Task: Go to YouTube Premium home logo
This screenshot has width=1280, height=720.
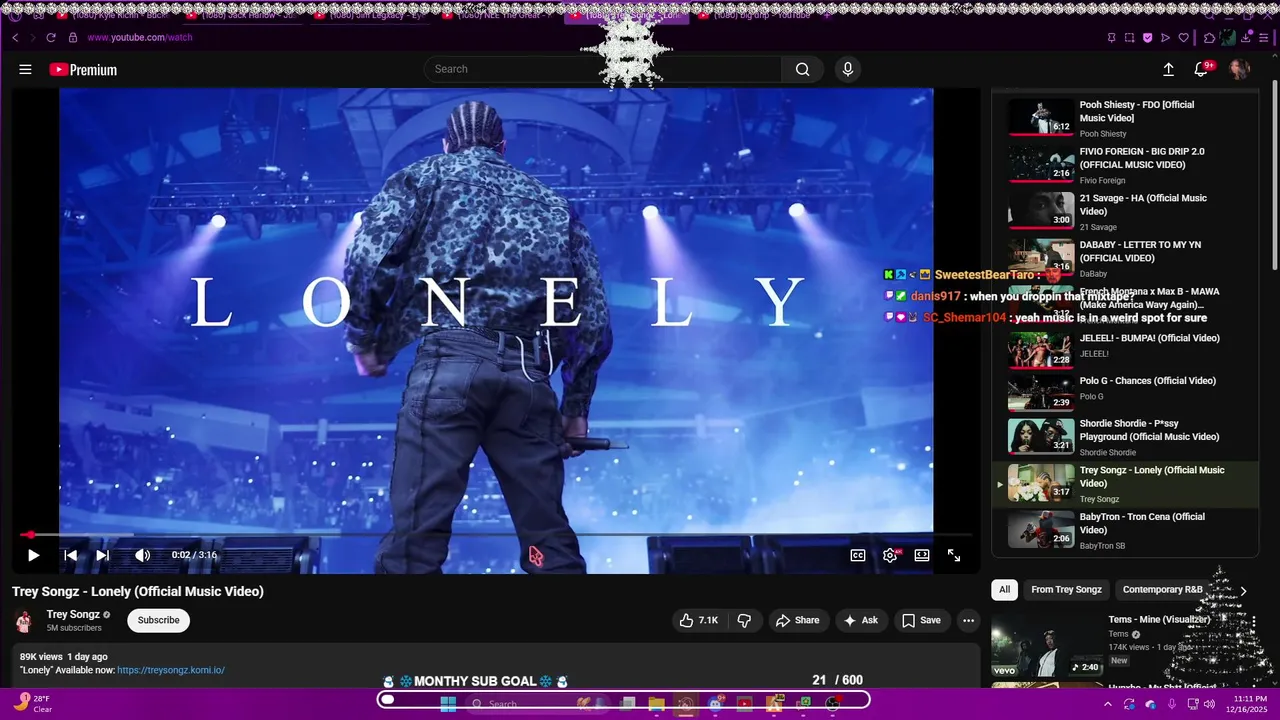Action: pyautogui.click(x=84, y=70)
